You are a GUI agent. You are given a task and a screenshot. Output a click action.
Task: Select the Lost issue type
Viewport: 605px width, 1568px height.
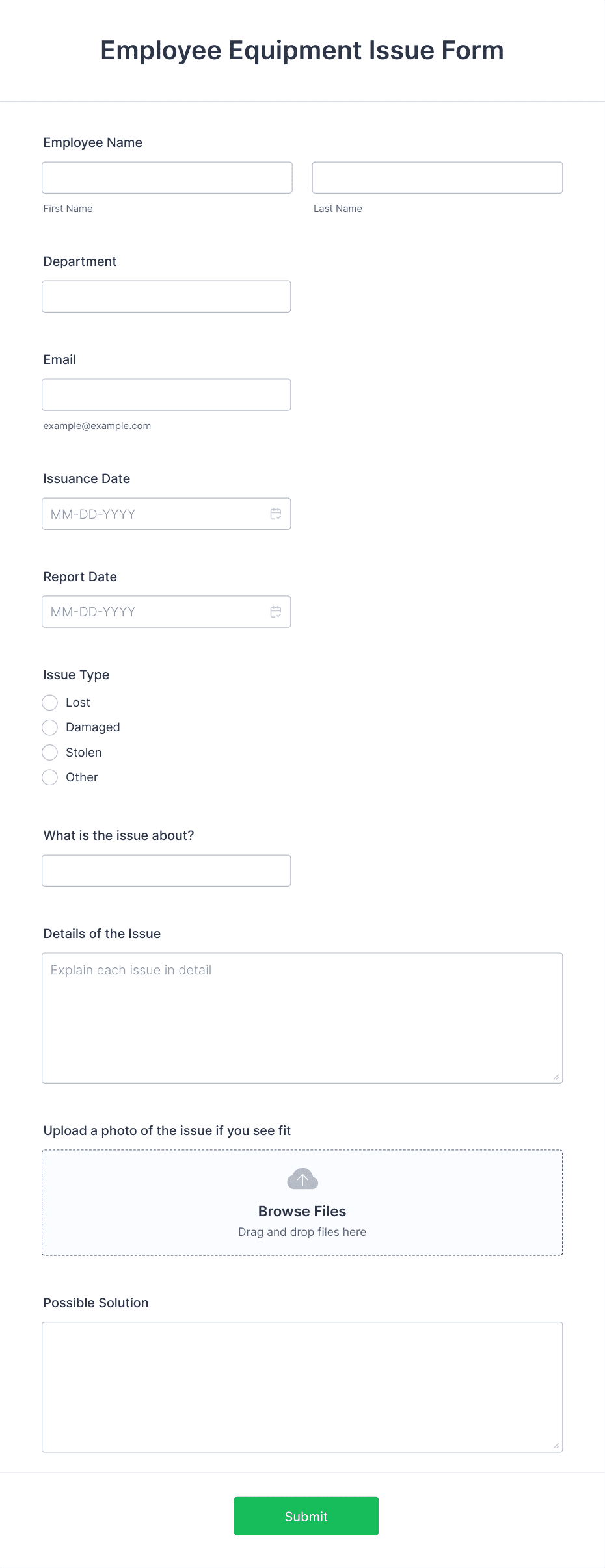coord(49,703)
